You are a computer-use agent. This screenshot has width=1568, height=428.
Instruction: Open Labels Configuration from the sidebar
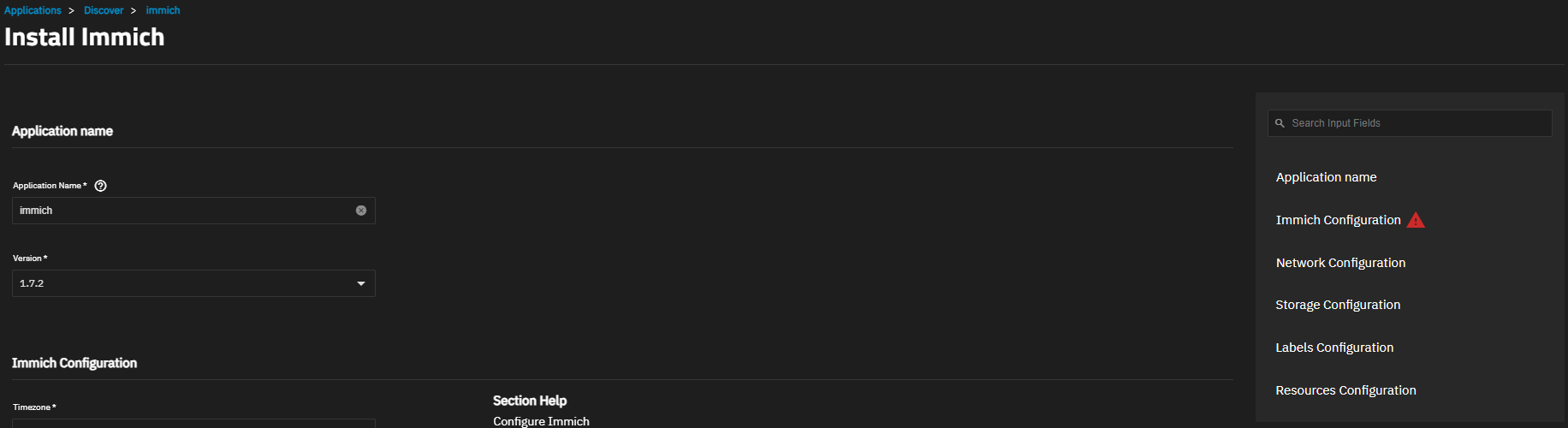(x=1334, y=348)
